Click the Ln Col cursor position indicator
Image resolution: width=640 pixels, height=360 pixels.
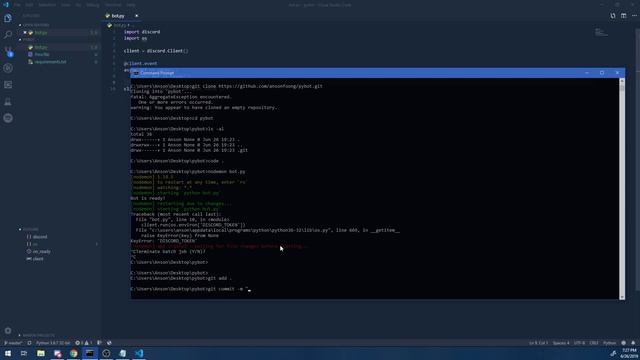click(539, 343)
